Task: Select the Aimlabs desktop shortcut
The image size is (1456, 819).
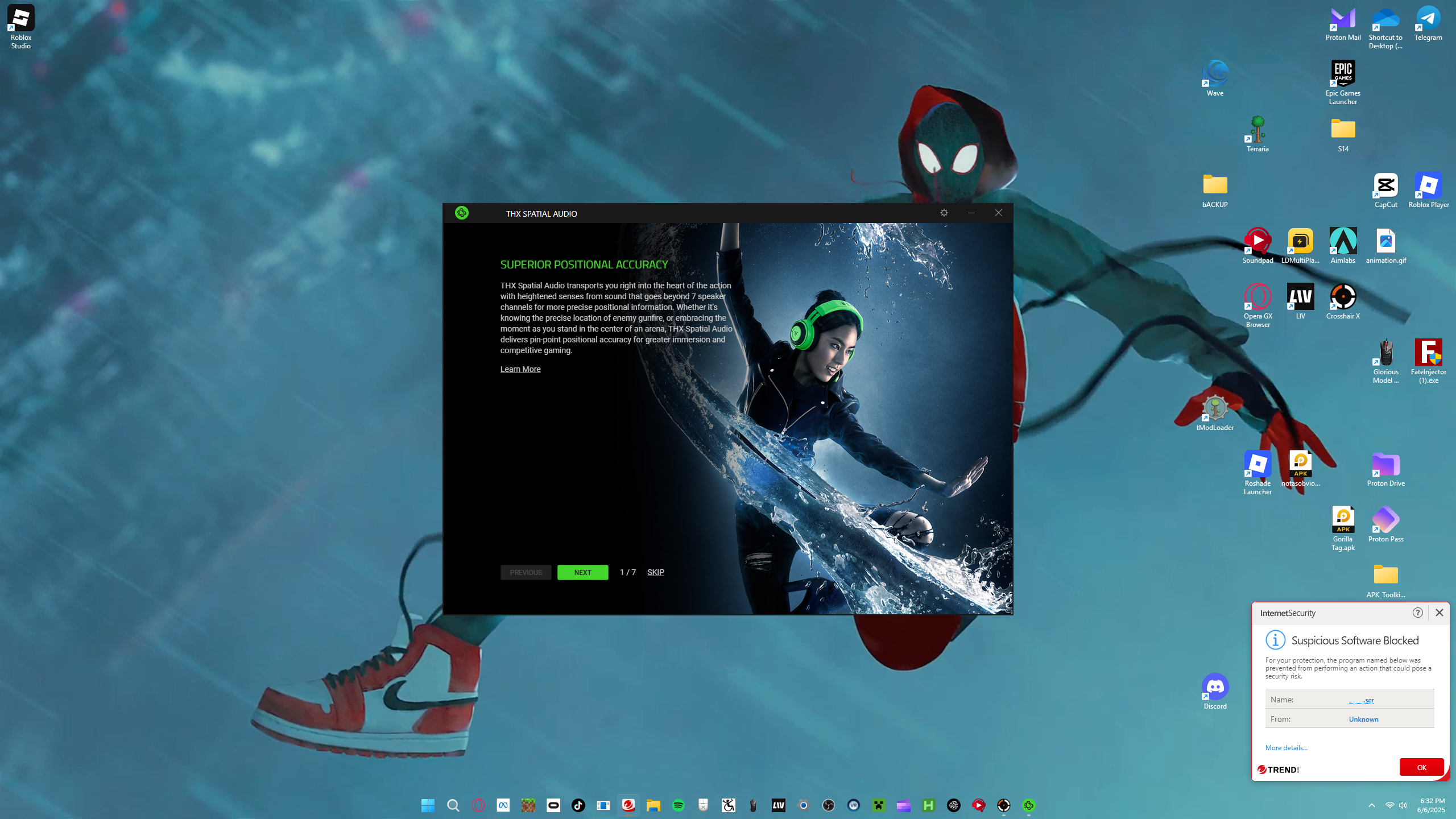Action: [x=1343, y=246]
